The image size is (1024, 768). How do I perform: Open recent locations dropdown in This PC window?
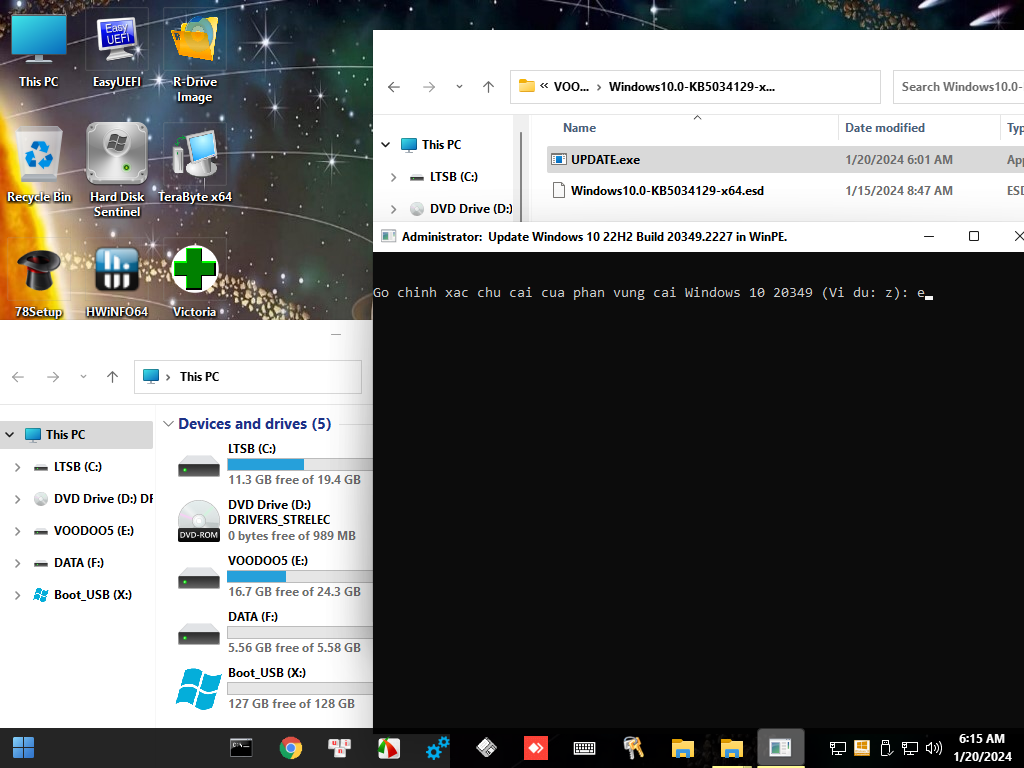click(84, 377)
